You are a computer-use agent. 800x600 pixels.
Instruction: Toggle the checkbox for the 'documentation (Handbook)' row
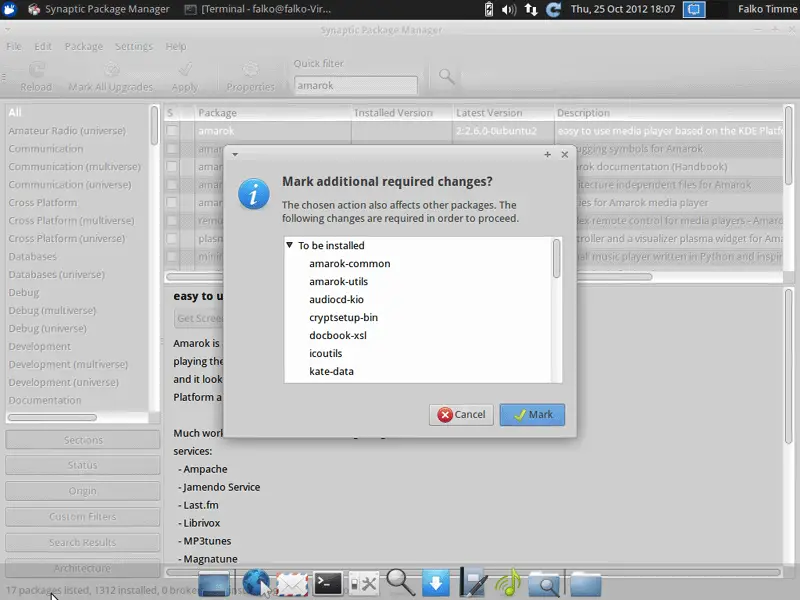172,166
